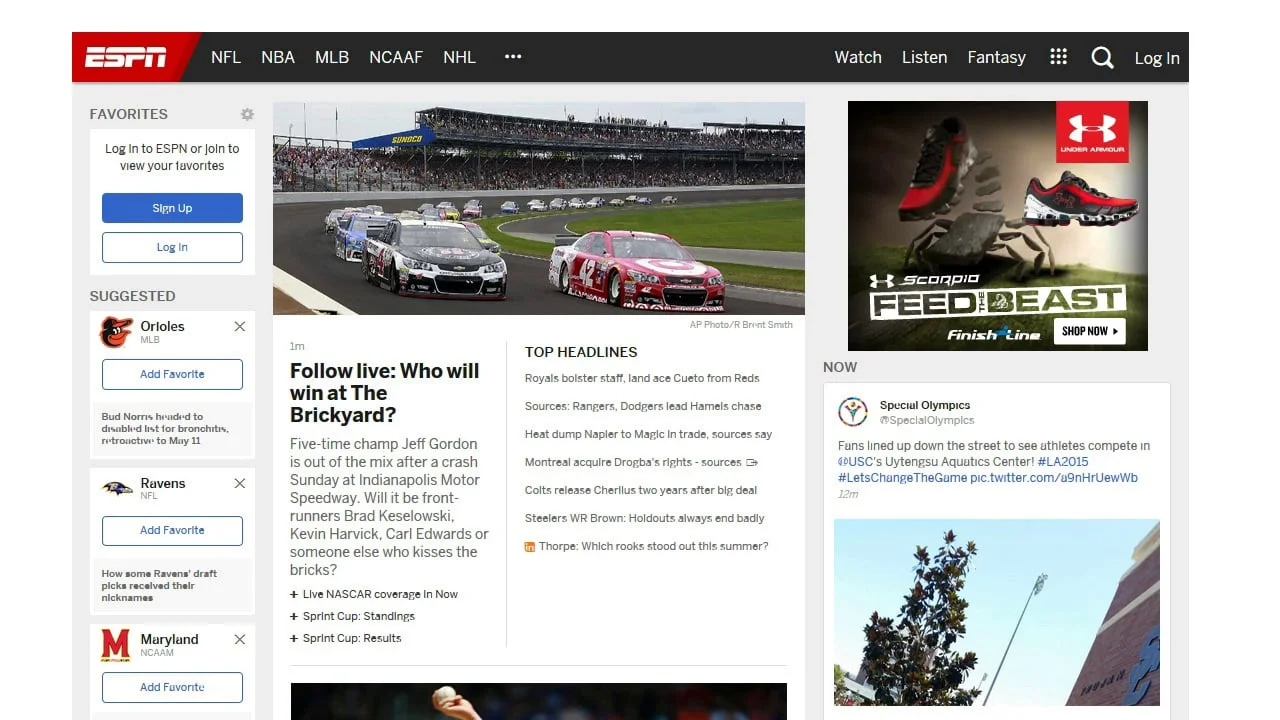Dismiss the Ravens suggestion
1280x720 pixels.
[240, 483]
